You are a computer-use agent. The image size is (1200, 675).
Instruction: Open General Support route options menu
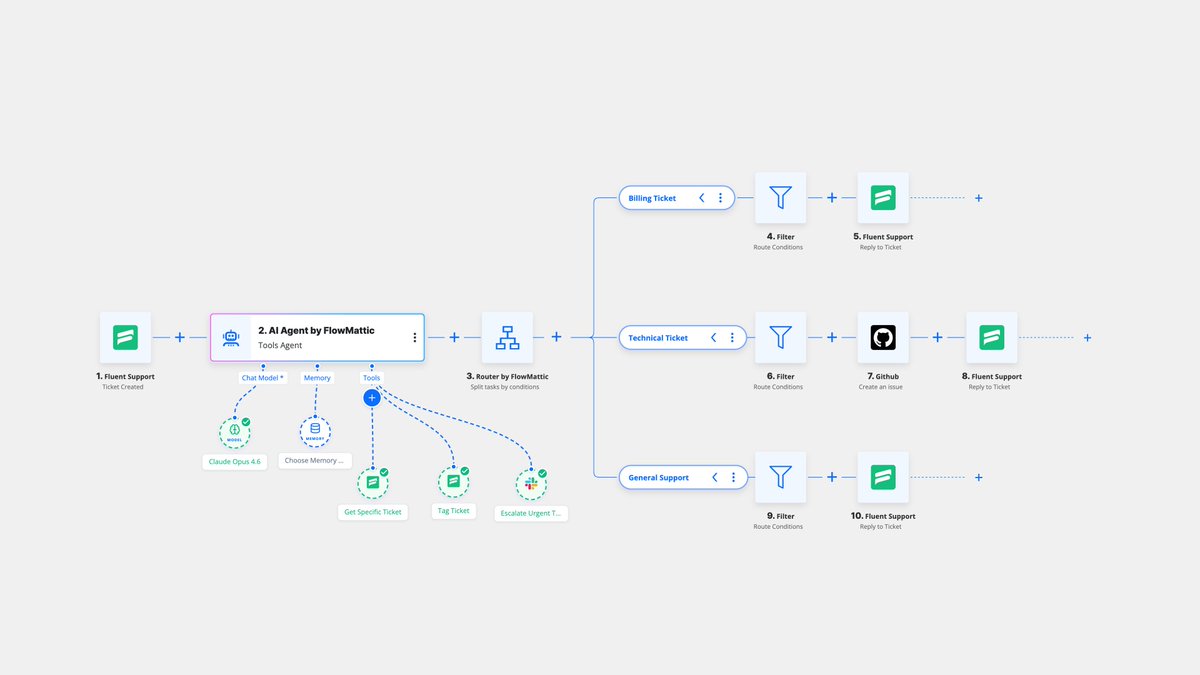pos(733,477)
